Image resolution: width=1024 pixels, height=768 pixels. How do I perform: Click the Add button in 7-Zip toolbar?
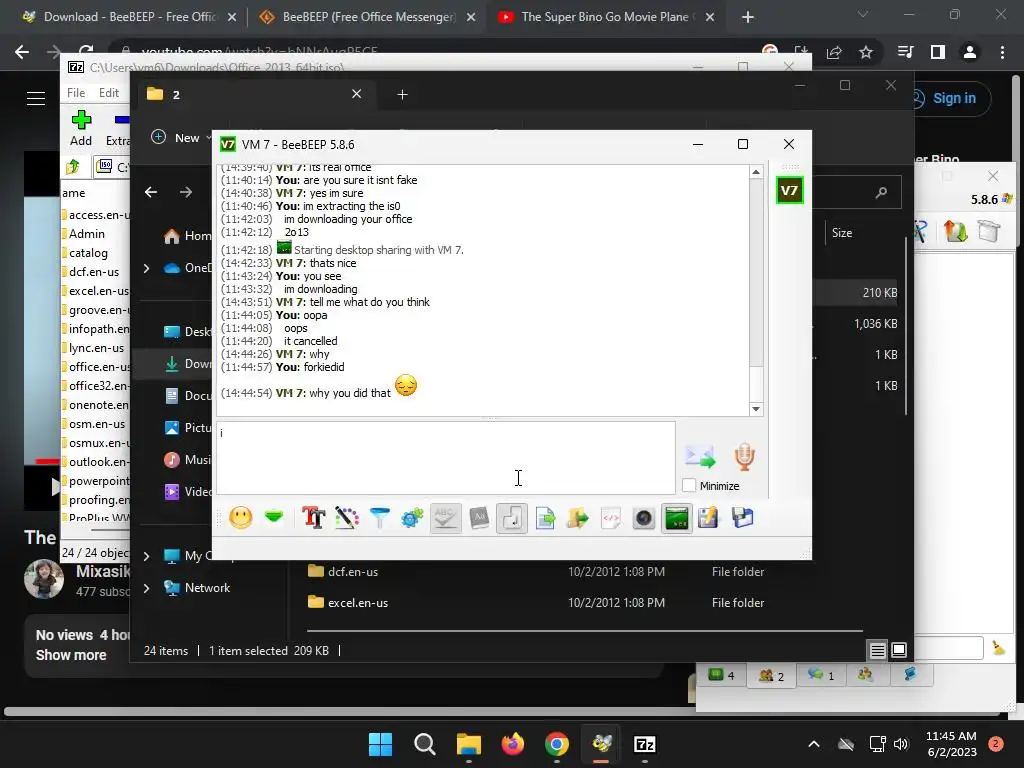[x=81, y=128]
